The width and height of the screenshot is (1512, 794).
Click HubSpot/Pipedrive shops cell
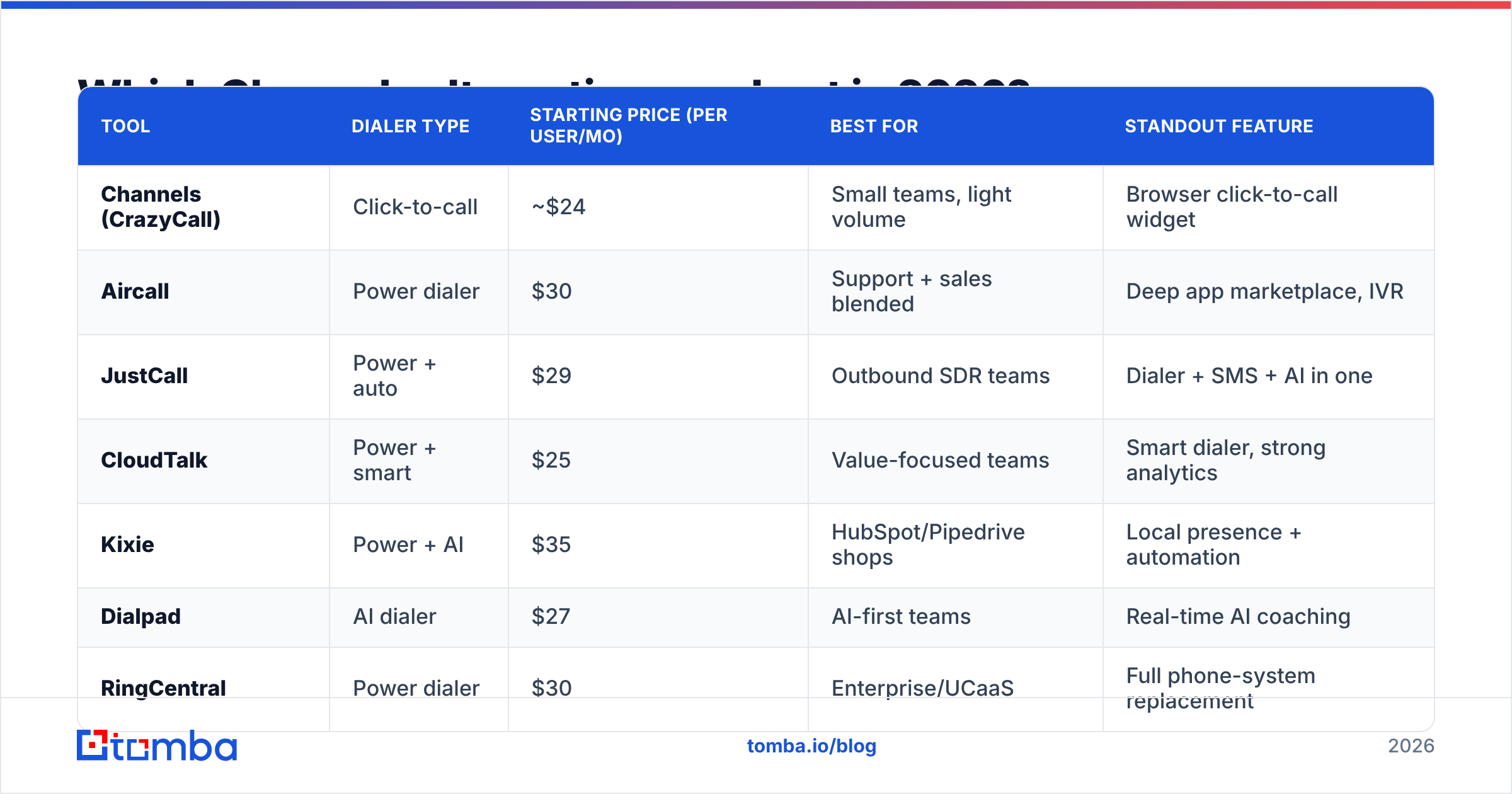pos(928,544)
